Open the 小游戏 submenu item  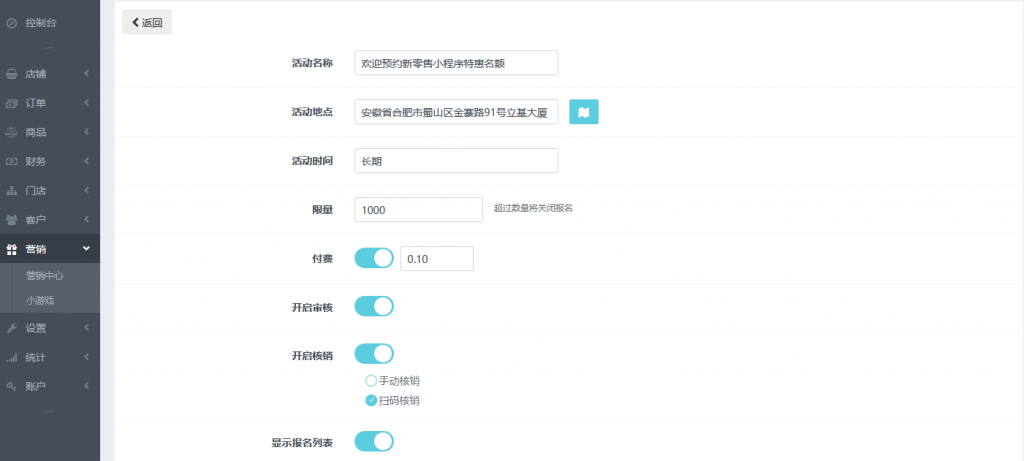pyautogui.click(x=40, y=300)
